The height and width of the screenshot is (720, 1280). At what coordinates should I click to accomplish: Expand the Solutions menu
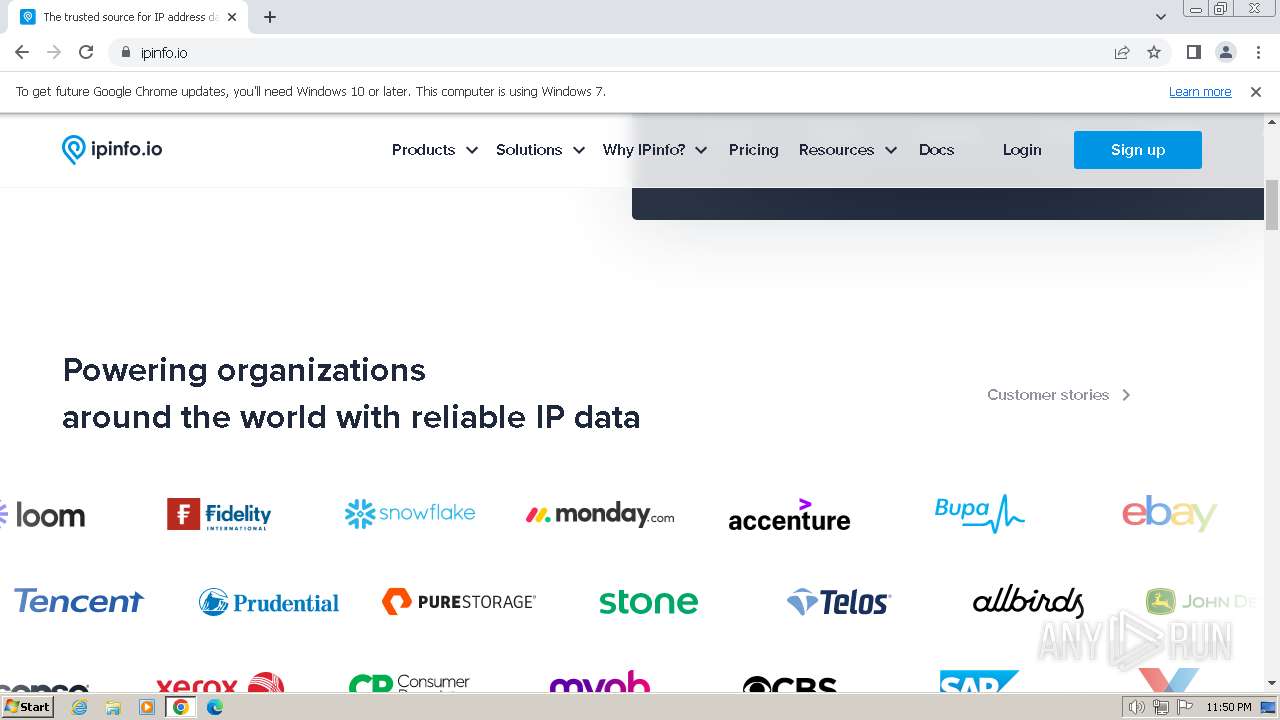[540, 149]
